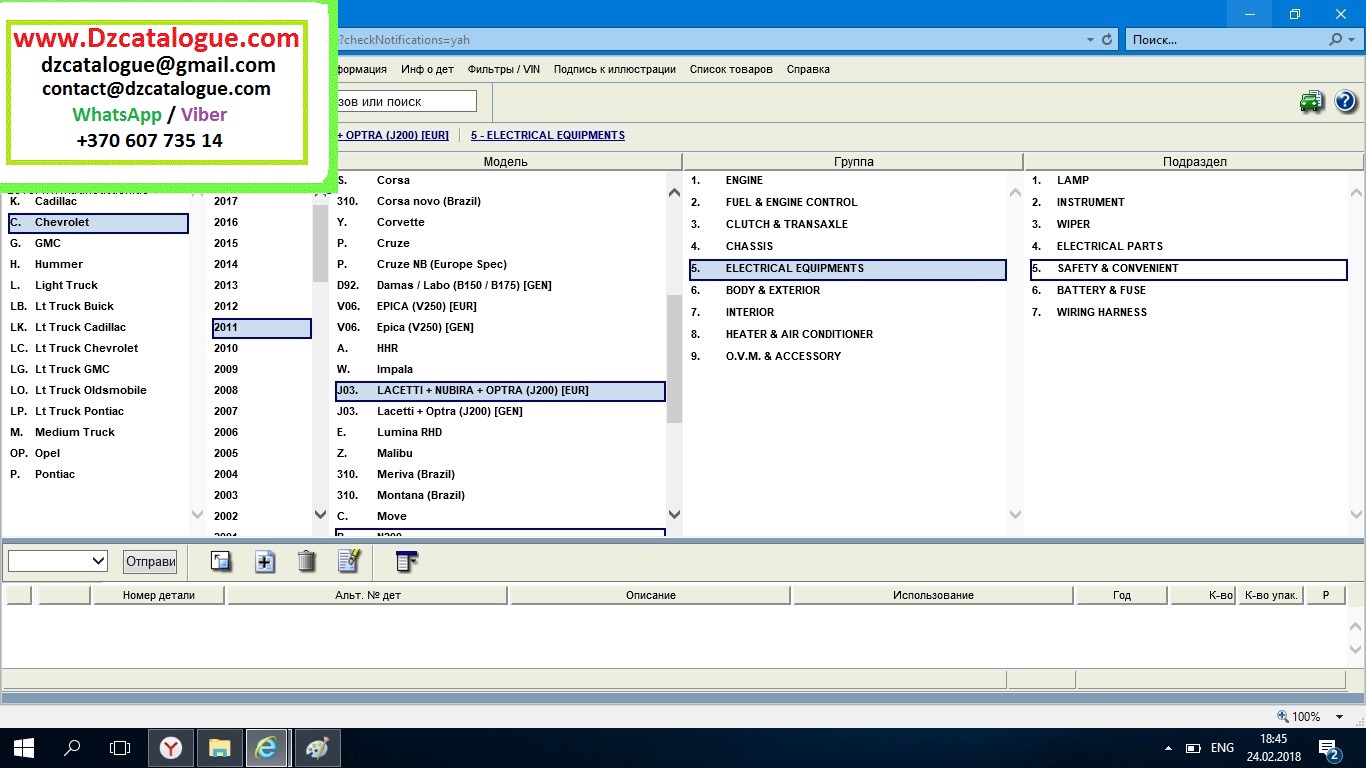This screenshot has width=1366, height=768.
Task: Open Windows Start menu
Action: click(24, 747)
